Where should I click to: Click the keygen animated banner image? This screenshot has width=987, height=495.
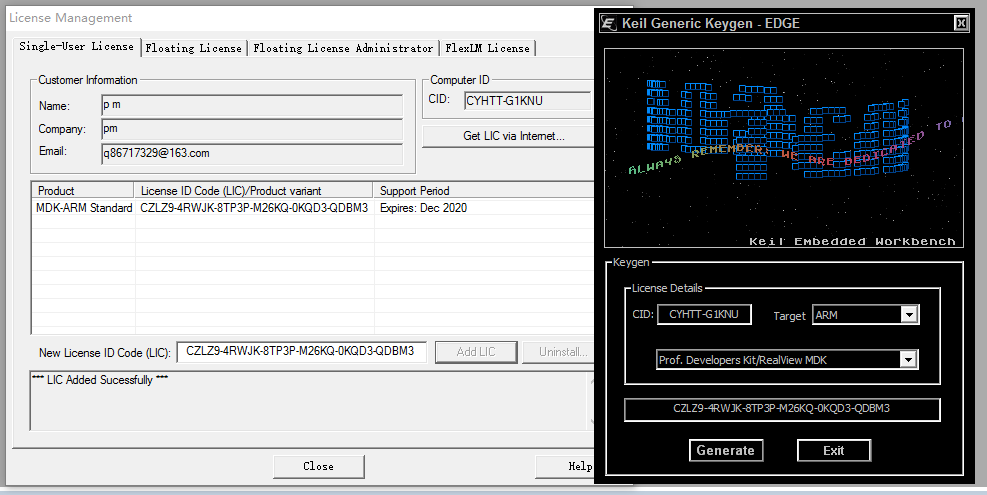784,148
